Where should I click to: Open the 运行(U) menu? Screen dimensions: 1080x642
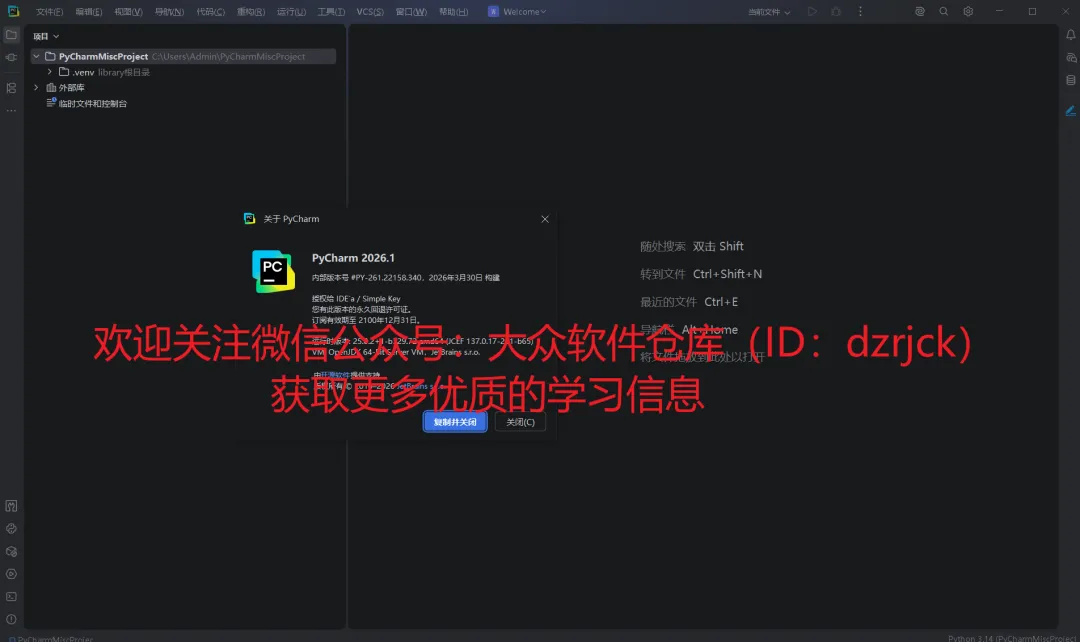[291, 12]
